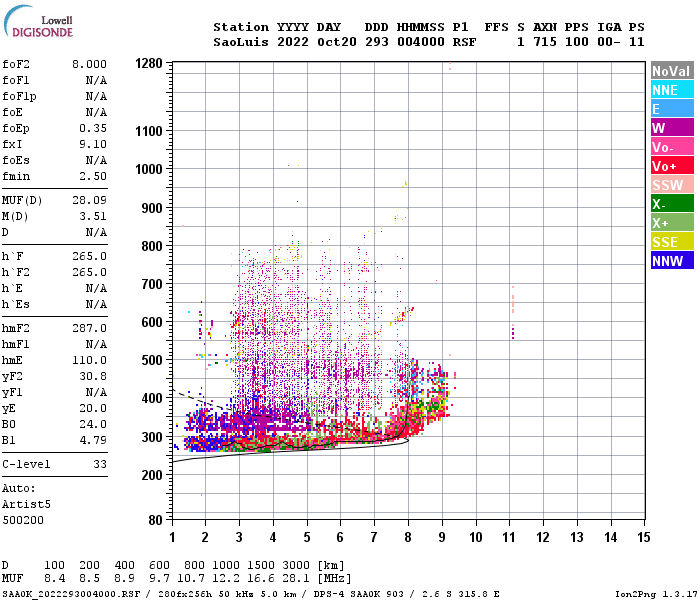The image size is (700, 600).
Task: Select the NoVal legend swatch
Action: point(672,71)
